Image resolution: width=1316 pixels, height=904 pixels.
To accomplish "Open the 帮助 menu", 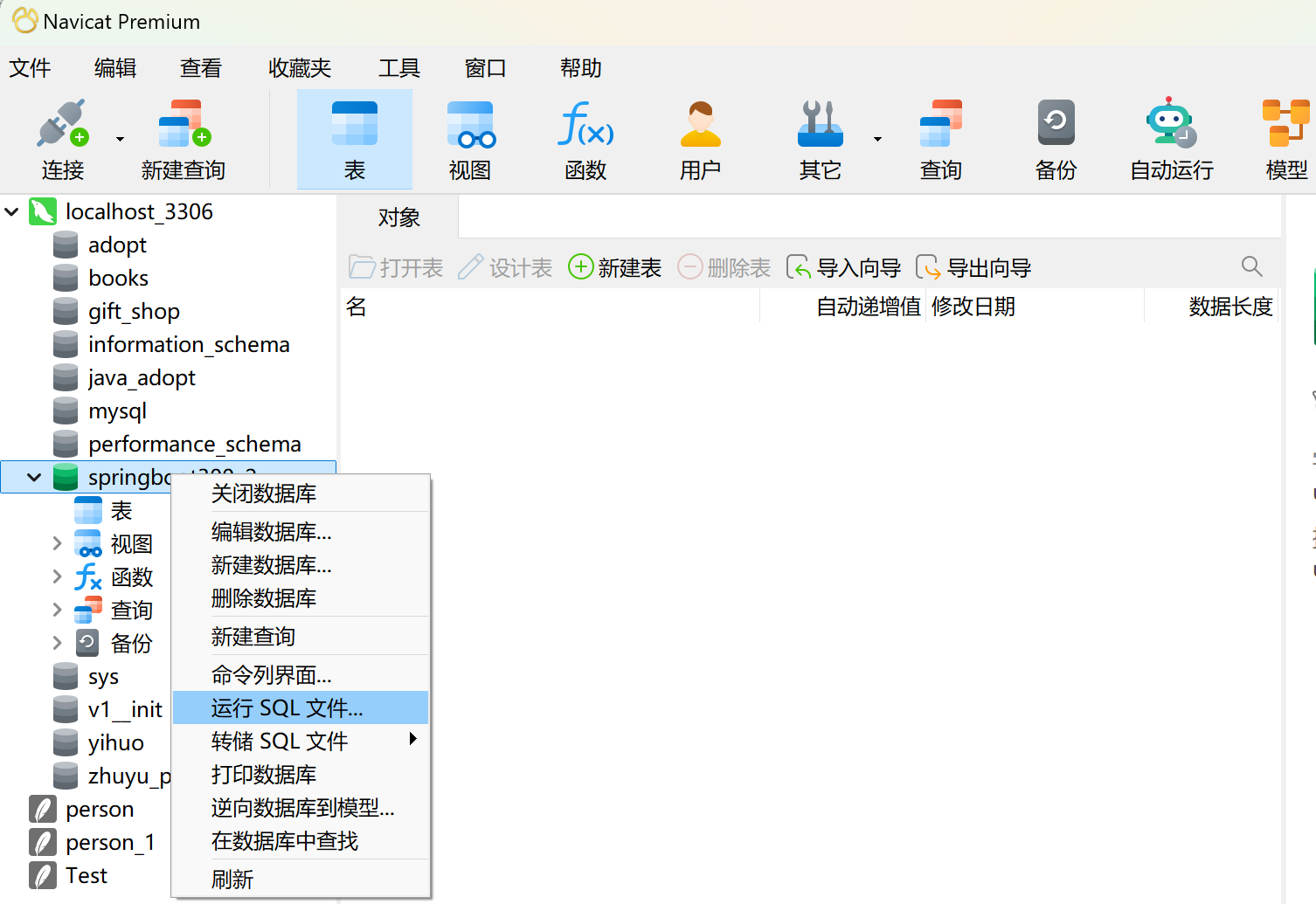I will tap(580, 68).
